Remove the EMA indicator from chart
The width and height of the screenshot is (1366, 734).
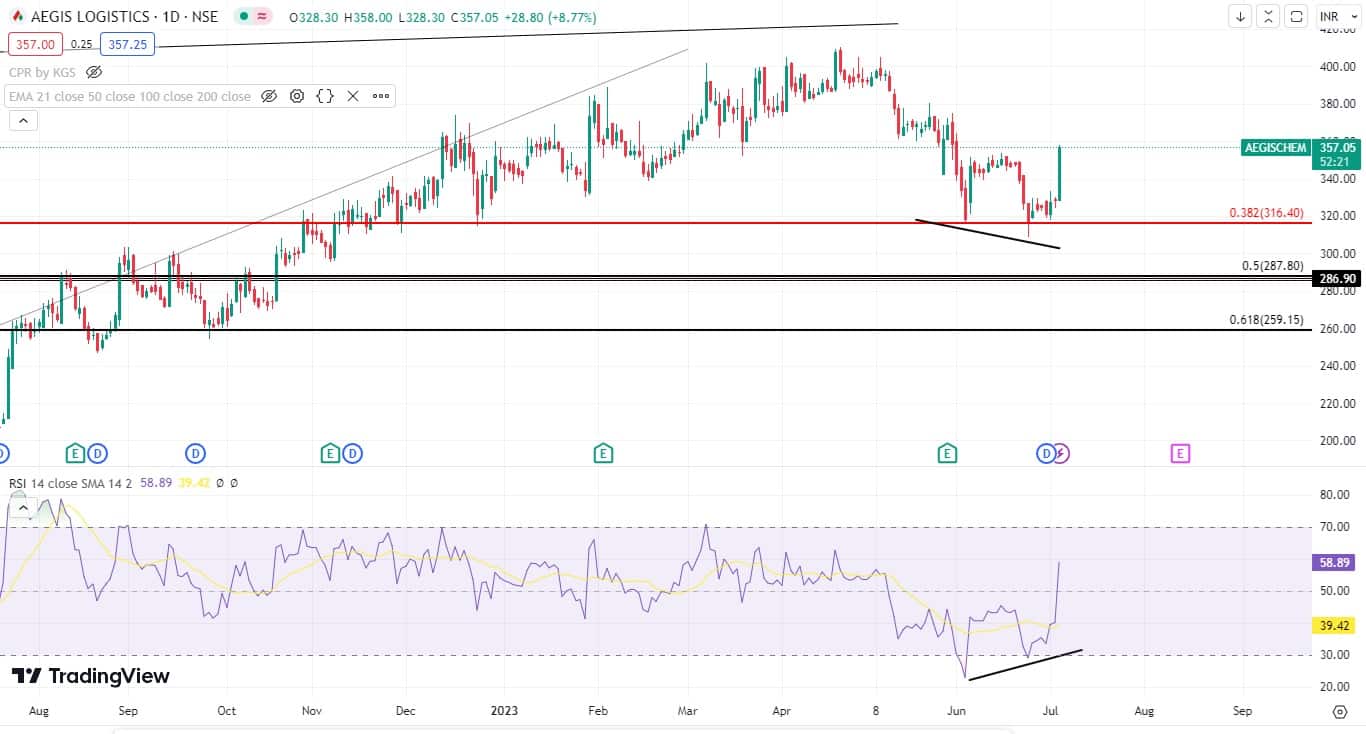(x=353, y=96)
